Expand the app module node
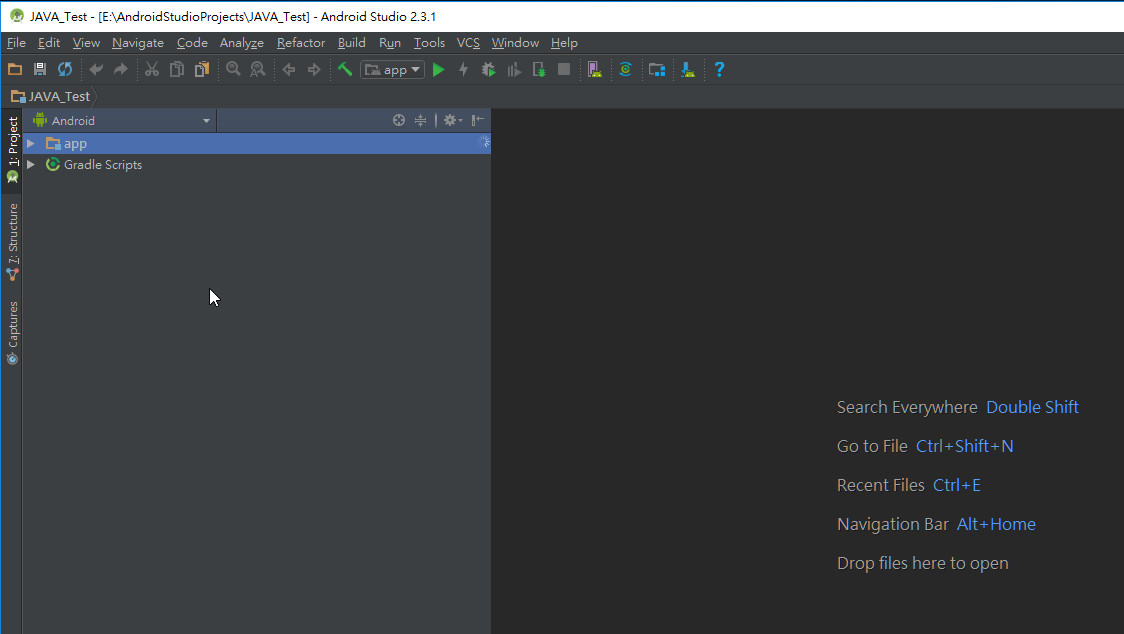The width and height of the screenshot is (1124, 634). [x=31, y=143]
